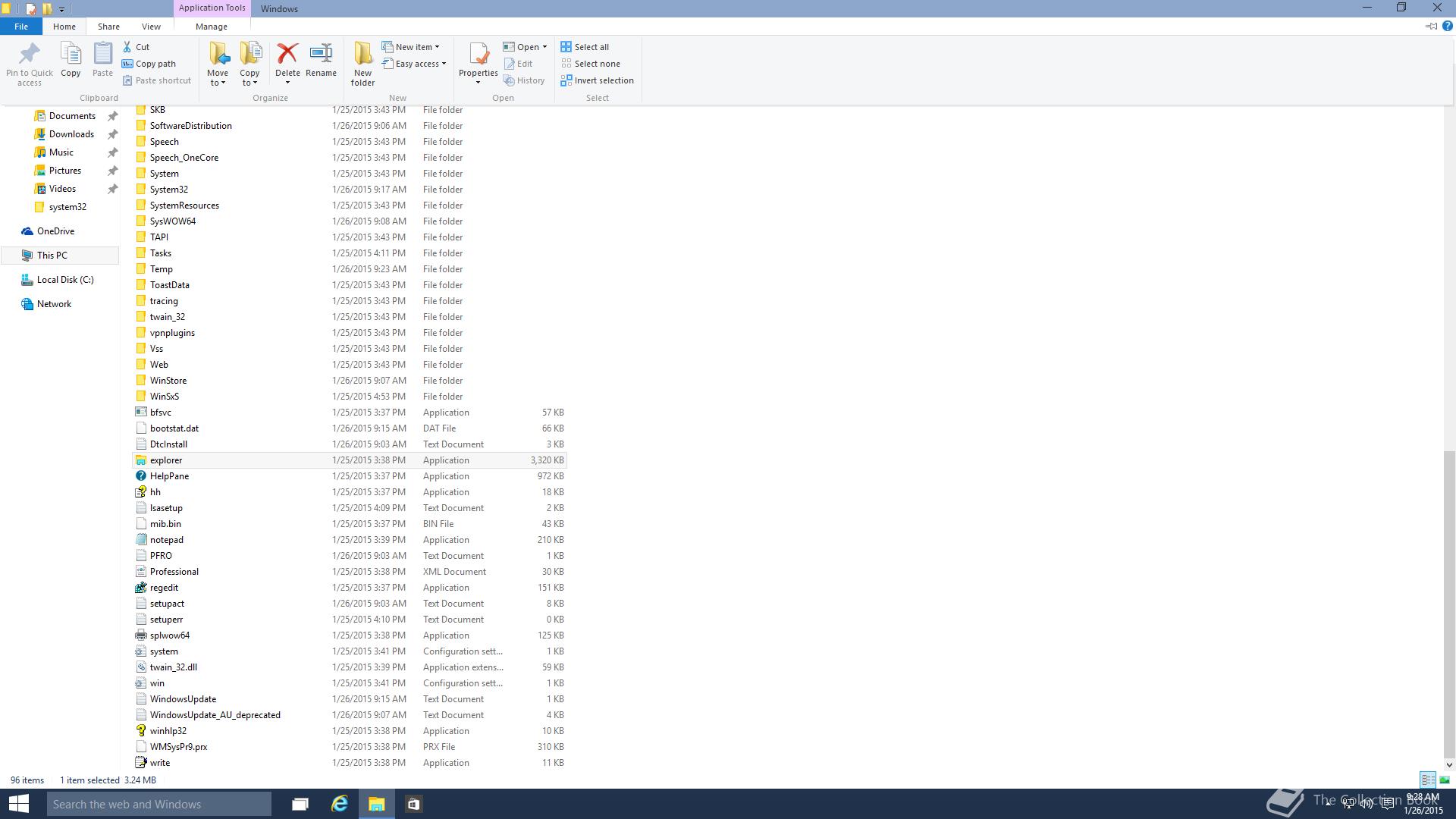Screen dimensions: 1456x819
Task: Click the taskbar clock showing 1/26/2015
Action: click(x=1423, y=804)
